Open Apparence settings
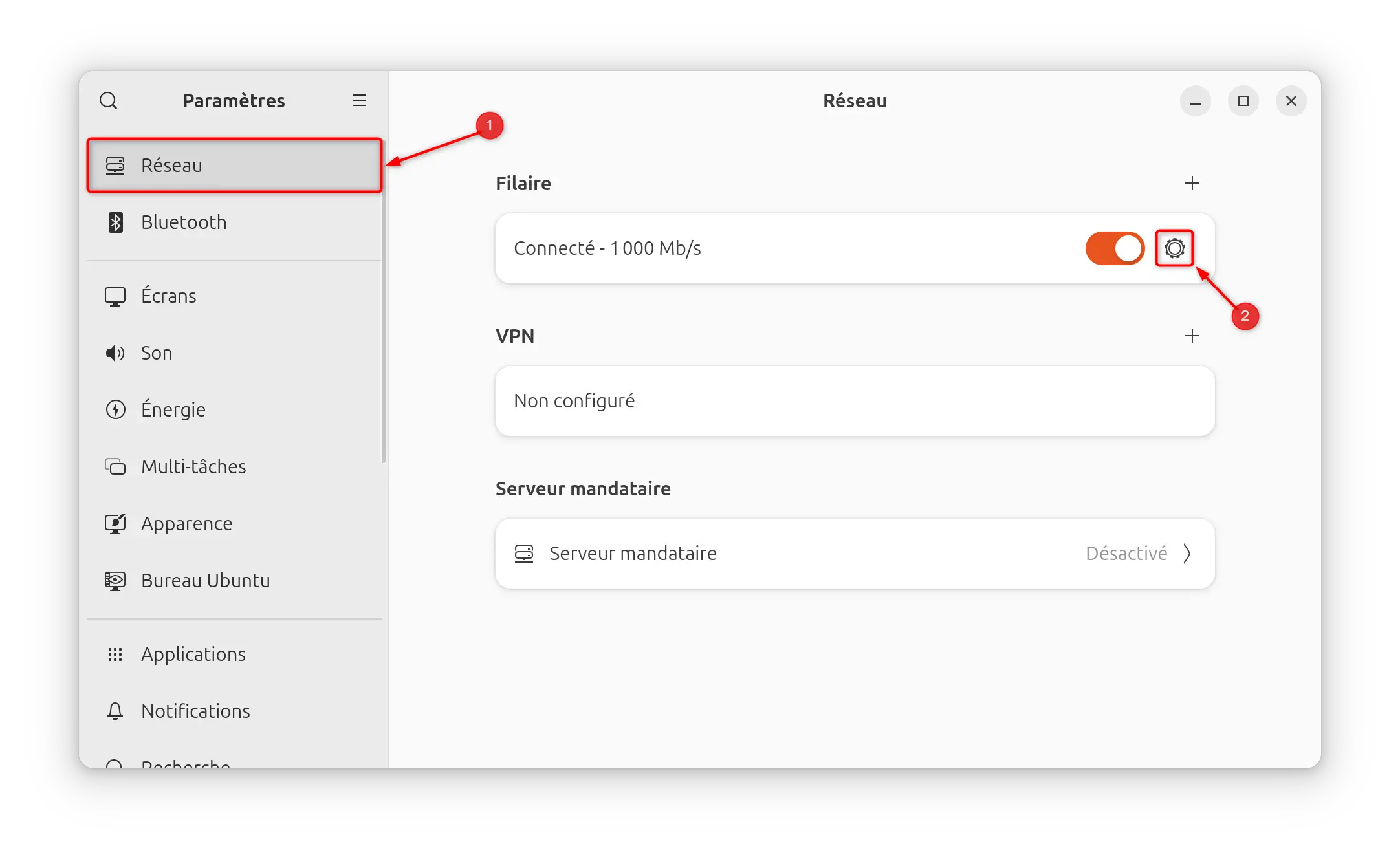The image size is (1400, 855). point(234,524)
